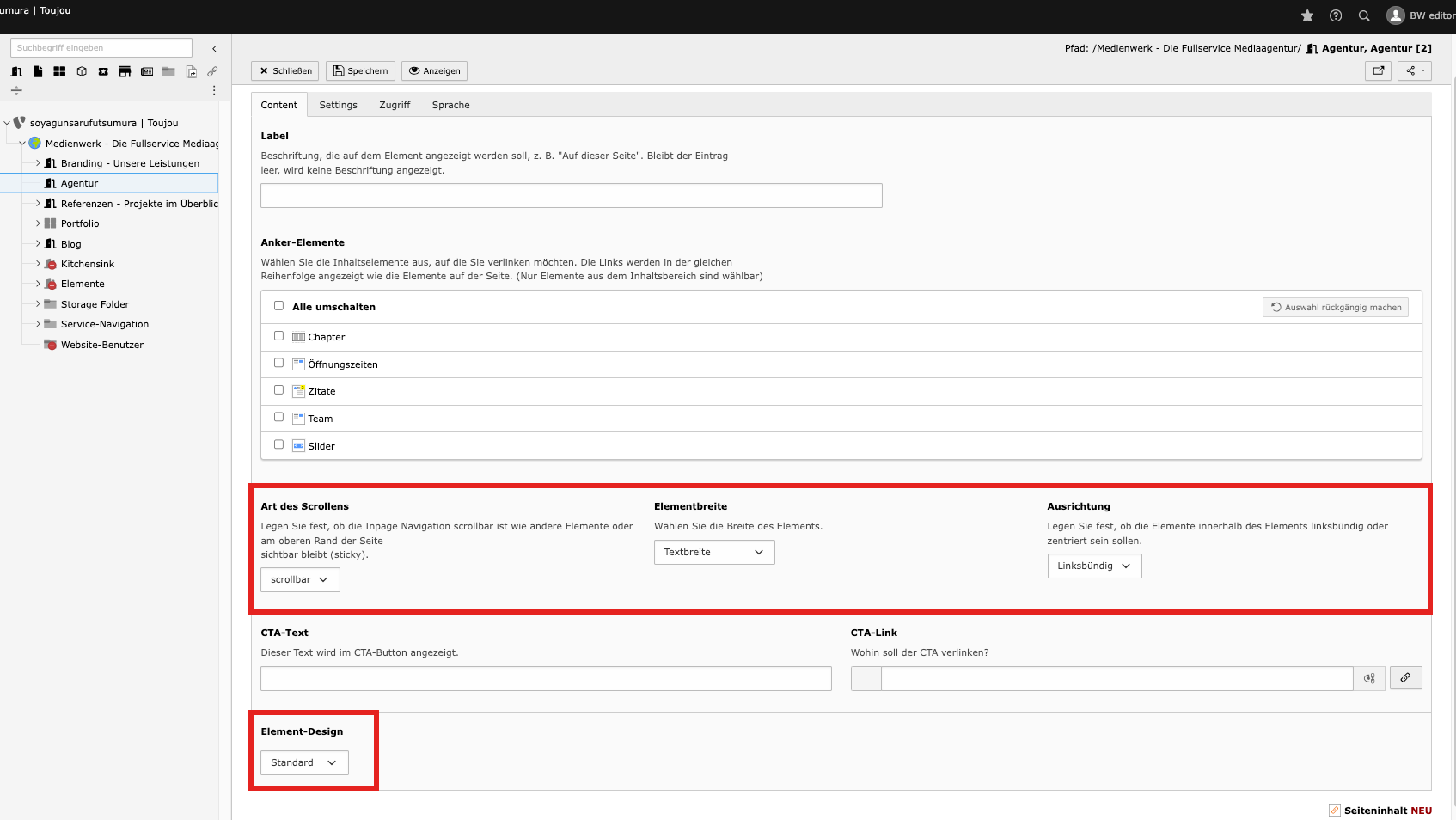Click the share icon dropdown button
The image size is (1456, 820).
coord(1414,70)
